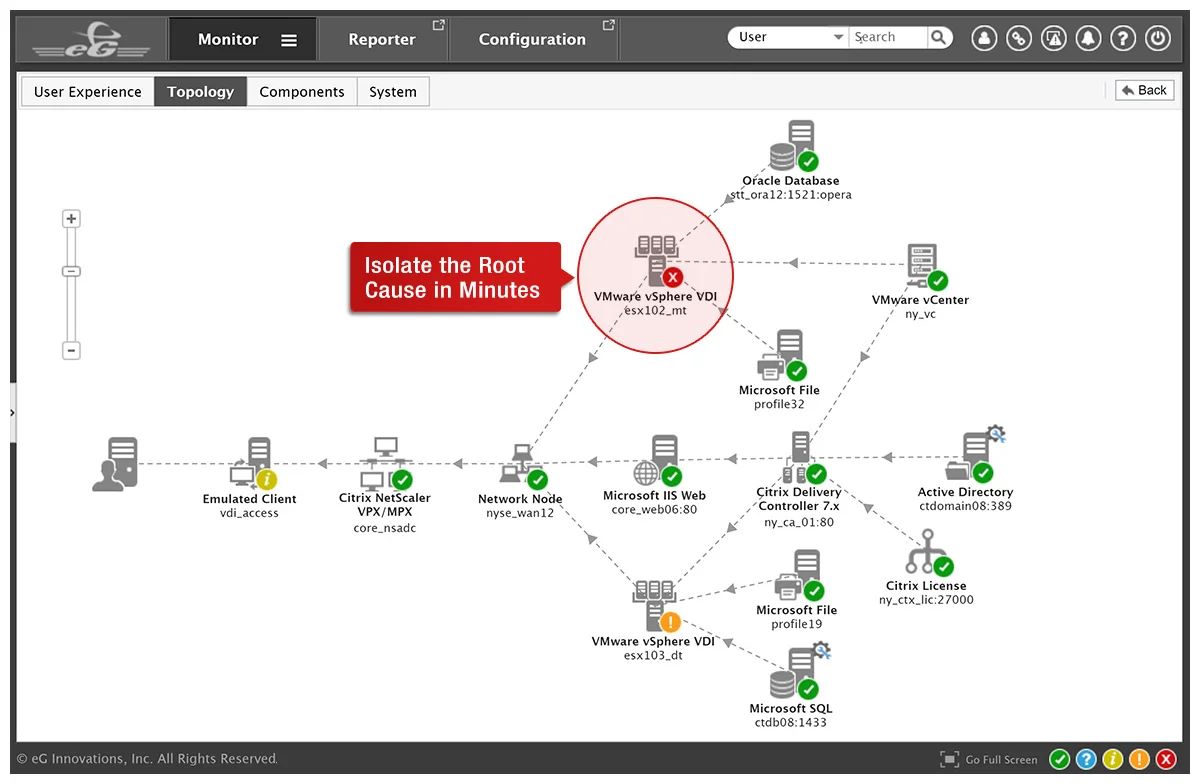Open the User search type dropdown
The width and height of the screenshot is (1200, 784).
(788, 38)
